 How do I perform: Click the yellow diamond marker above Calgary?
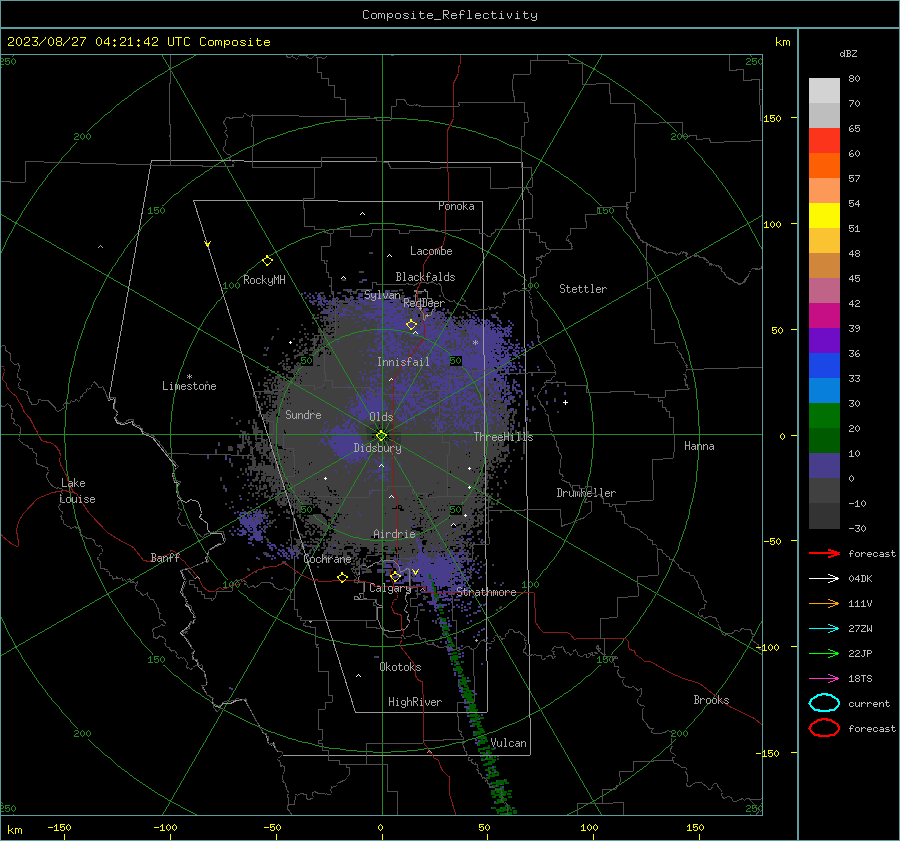395,576
